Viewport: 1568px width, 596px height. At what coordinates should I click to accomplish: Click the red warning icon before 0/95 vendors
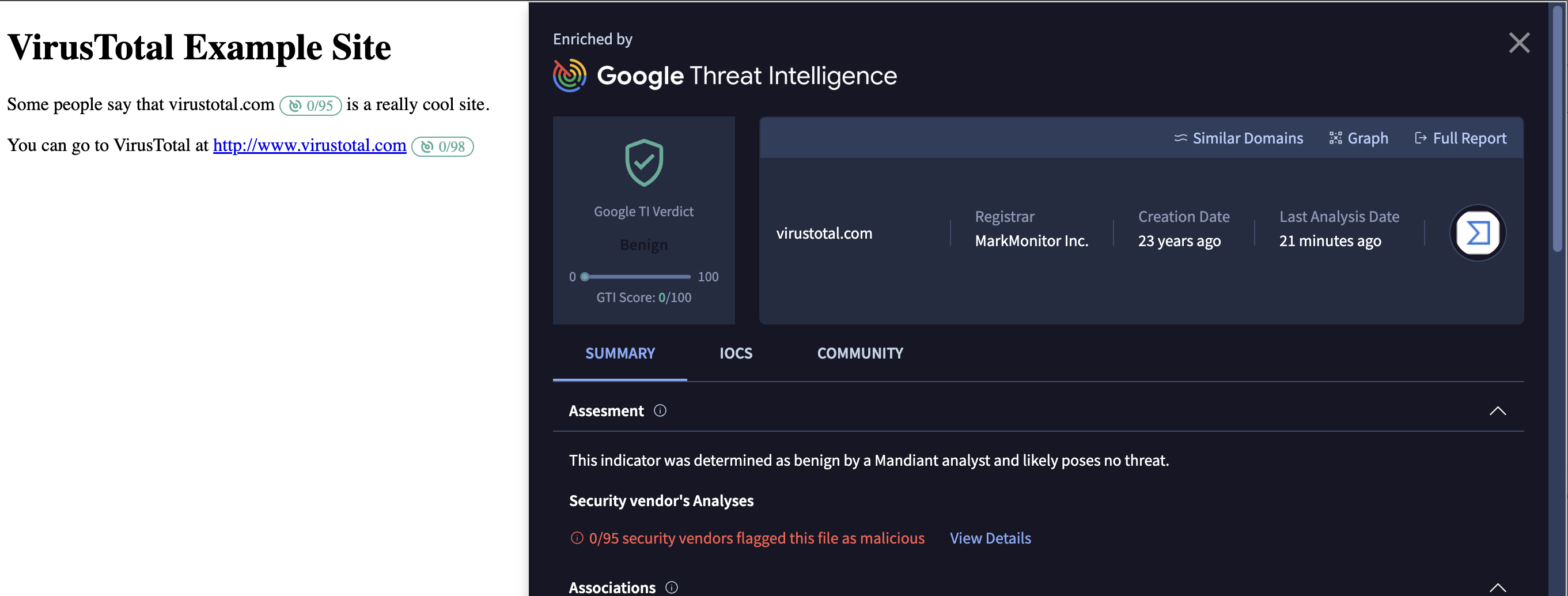pyautogui.click(x=577, y=538)
